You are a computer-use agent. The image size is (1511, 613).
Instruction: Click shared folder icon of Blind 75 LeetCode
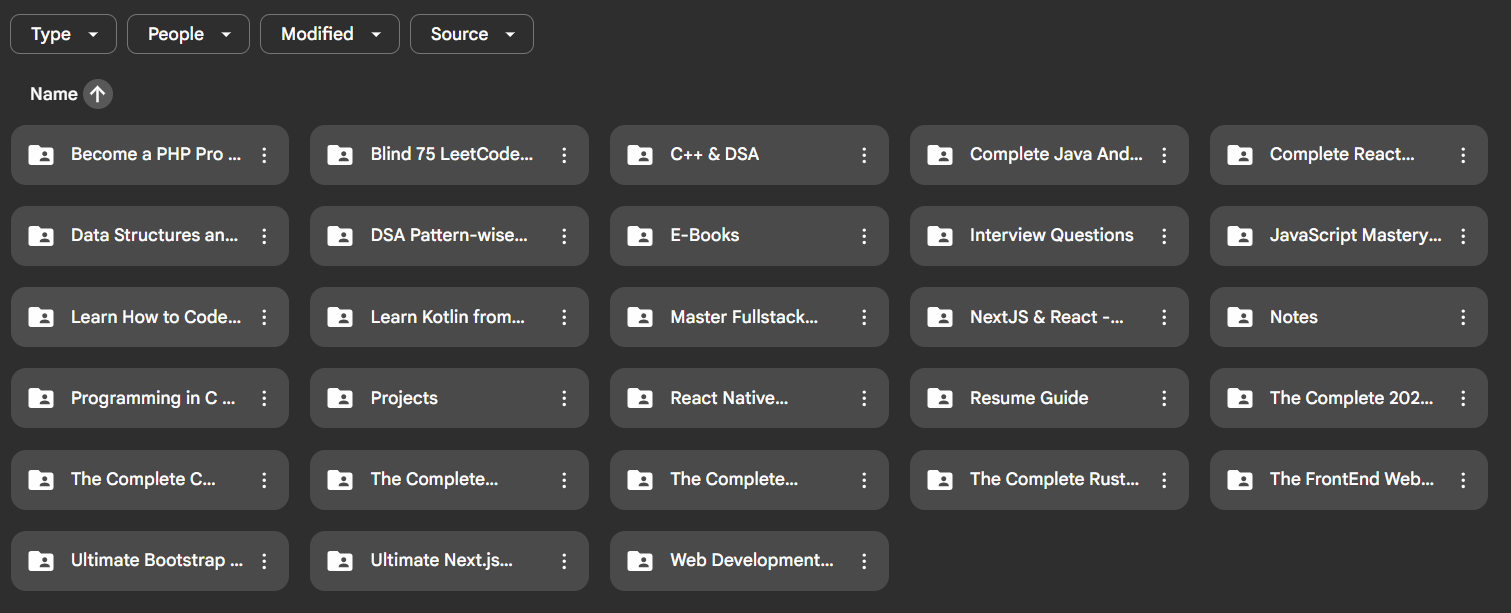tap(340, 155)
